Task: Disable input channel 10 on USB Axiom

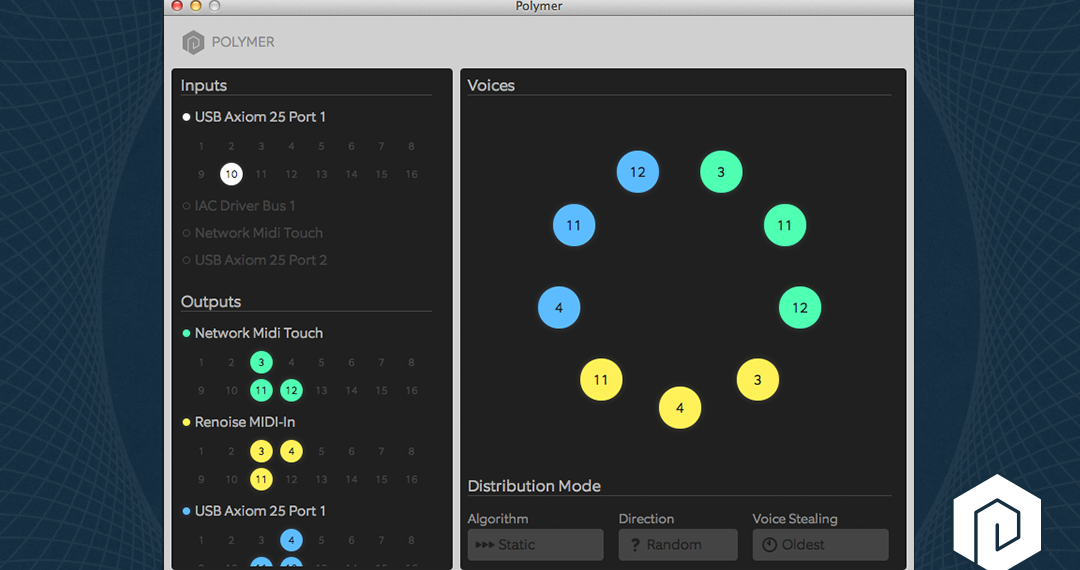Action: 231,174
